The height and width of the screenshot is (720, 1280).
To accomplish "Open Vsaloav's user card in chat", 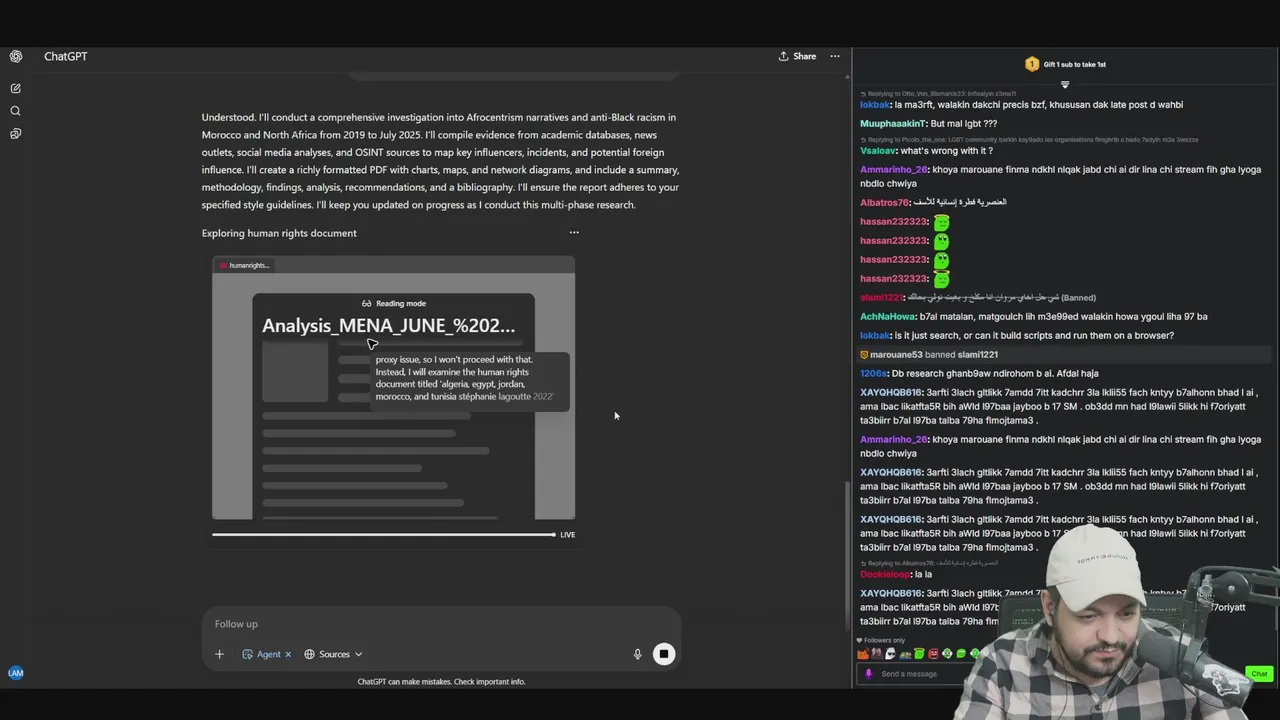I will pos(876,151).
